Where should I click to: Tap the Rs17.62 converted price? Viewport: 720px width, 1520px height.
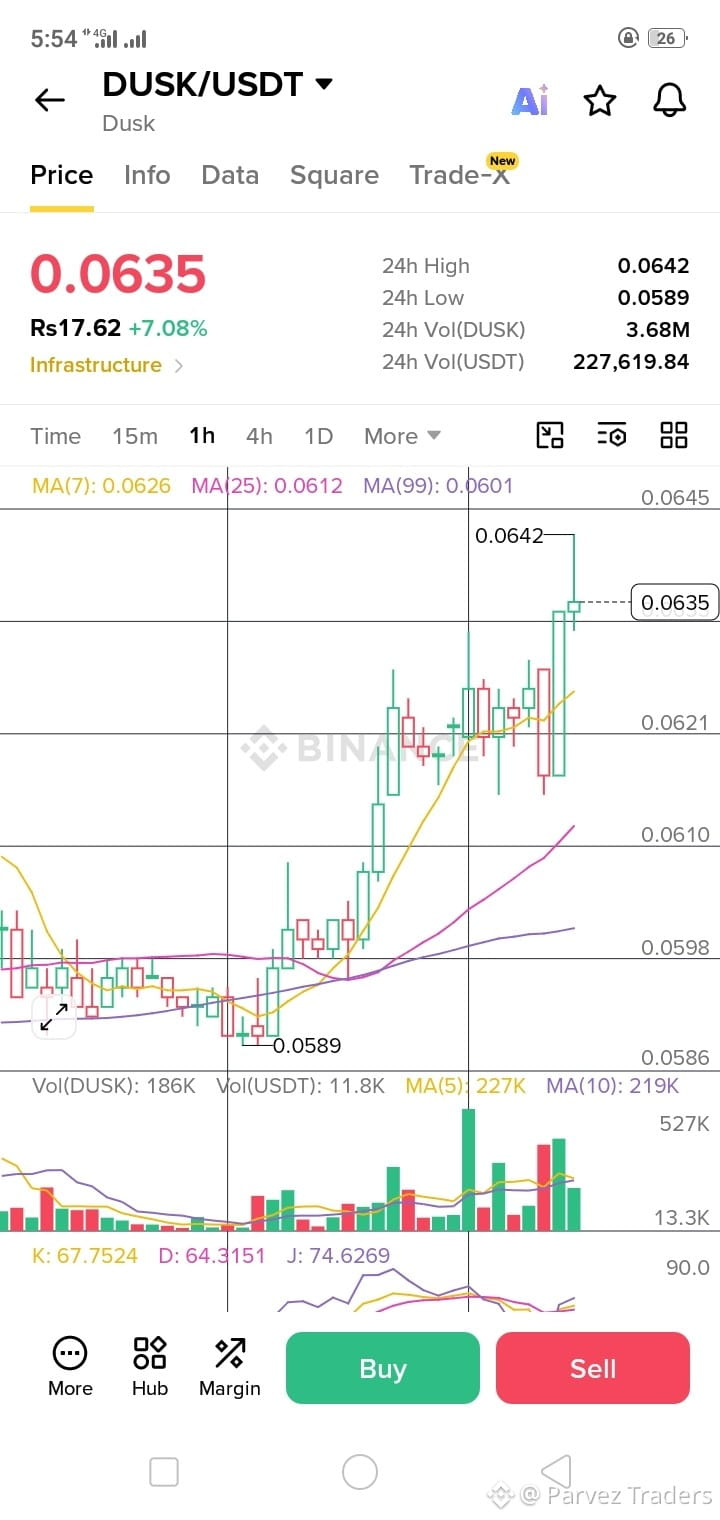click(76, 328)
